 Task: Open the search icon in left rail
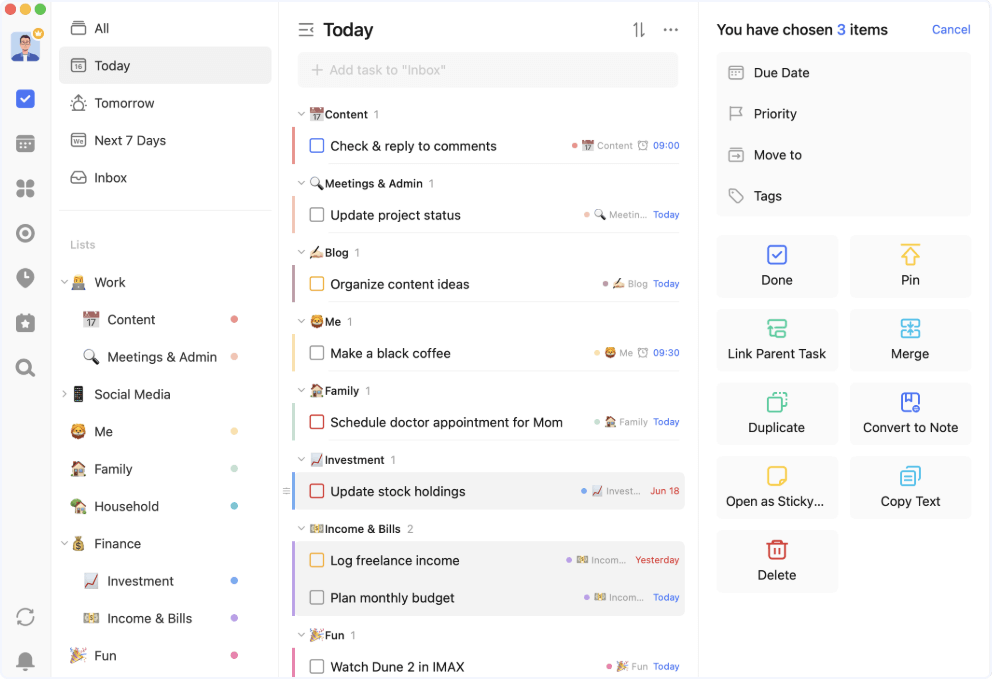pyautogui.click(x=26, y=368)
